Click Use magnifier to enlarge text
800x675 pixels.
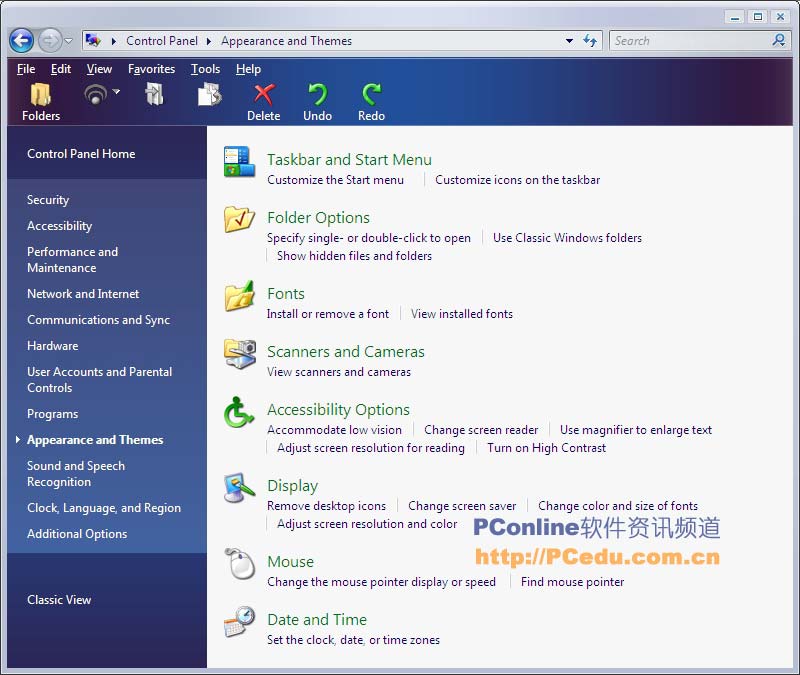click(x=636, y=430)
